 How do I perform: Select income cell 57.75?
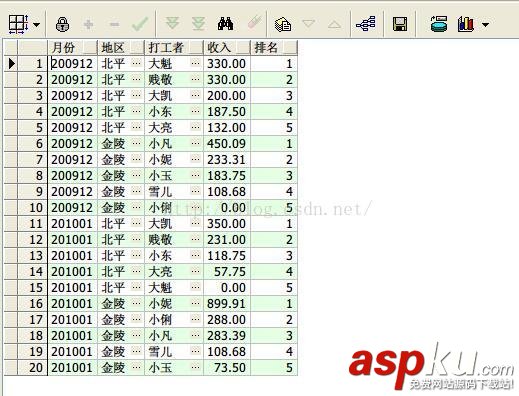coord(227,271)
